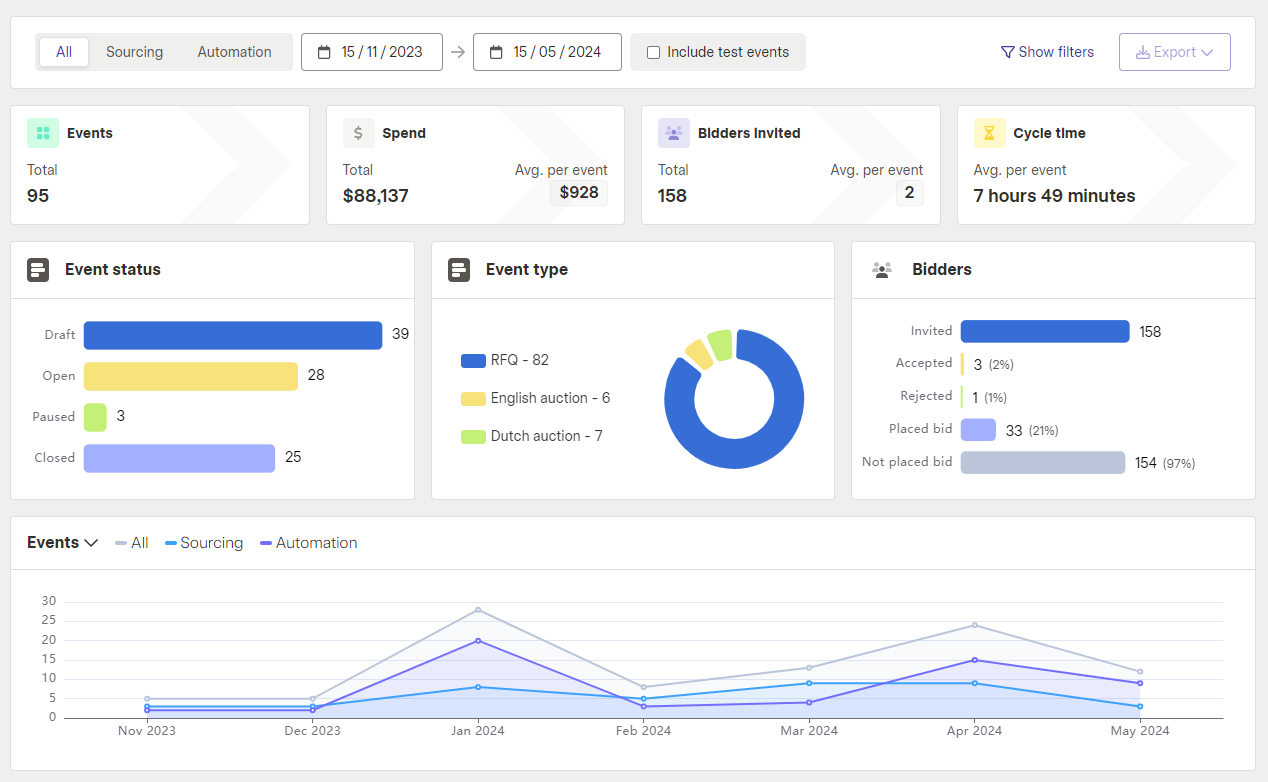
Task: Switch to the Sourcing tab
Action: 134,51
